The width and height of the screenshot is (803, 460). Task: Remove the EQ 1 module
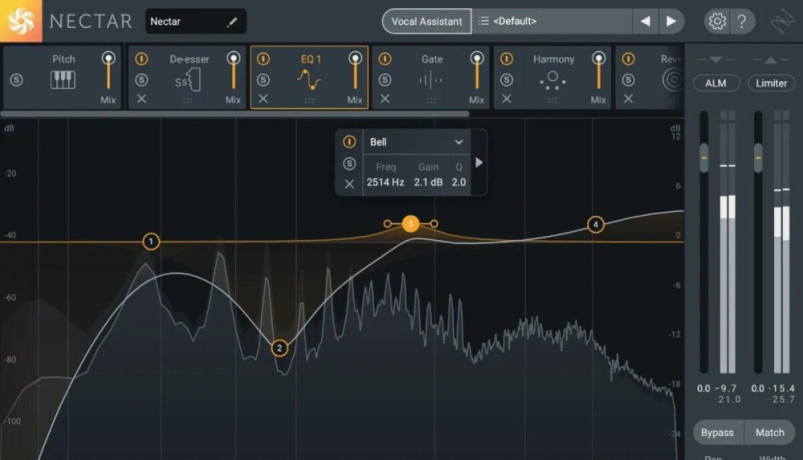(x=263, y=98)
